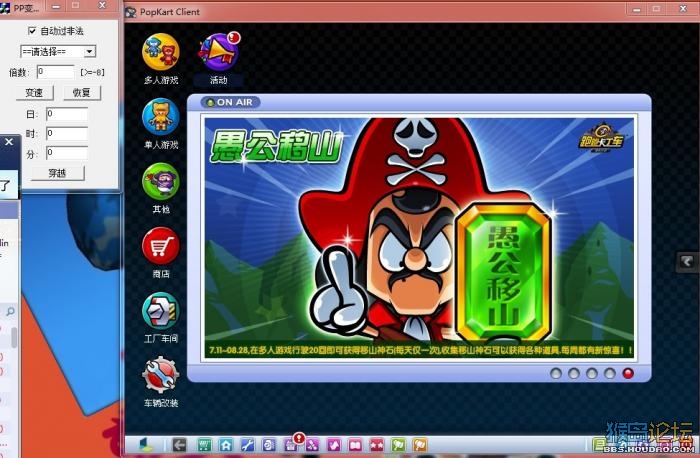
Task: Open 车辆改装 vehicle modification icon
Action: coord(160,375)
